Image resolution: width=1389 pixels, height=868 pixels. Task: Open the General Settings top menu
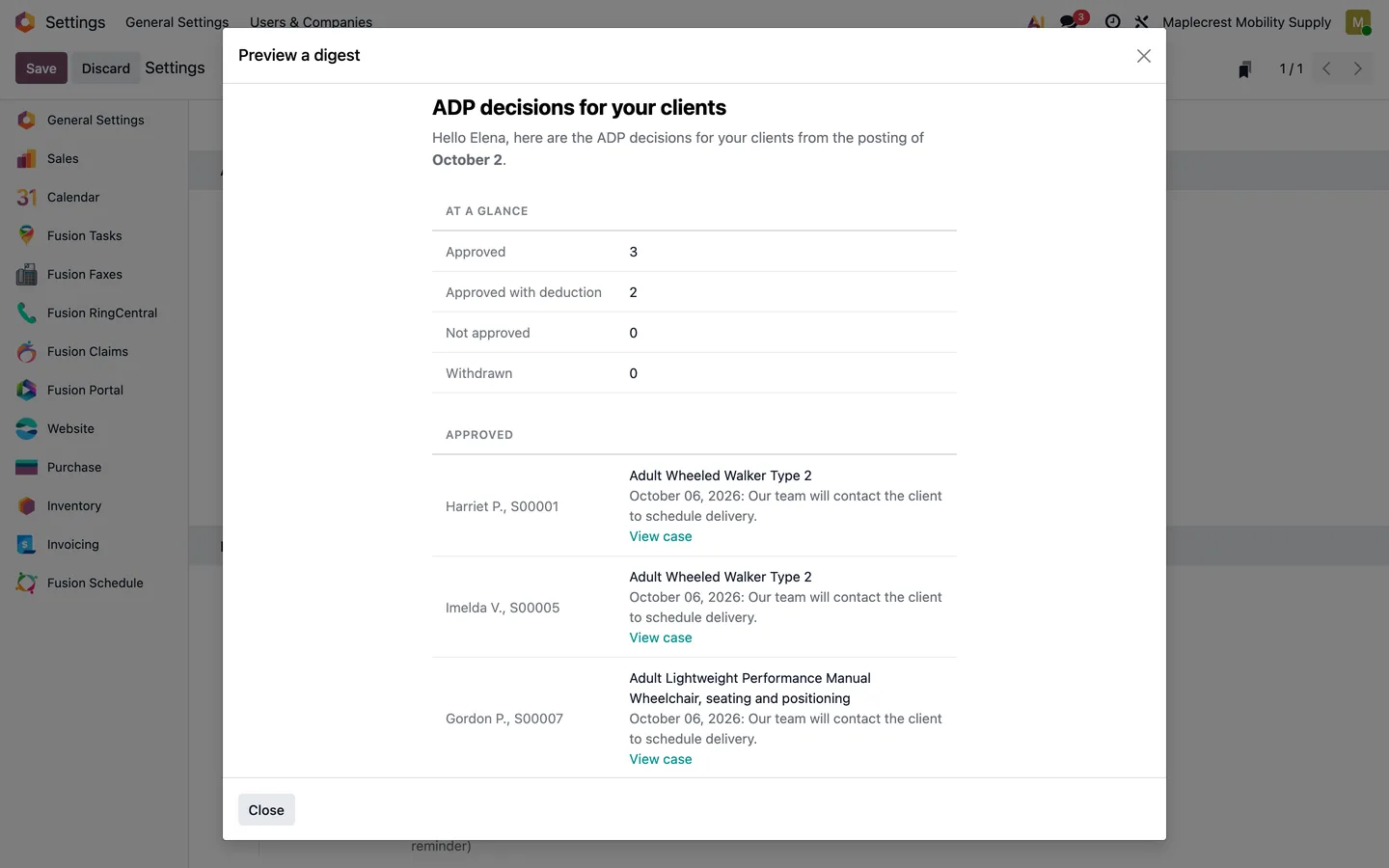[177, 21]
